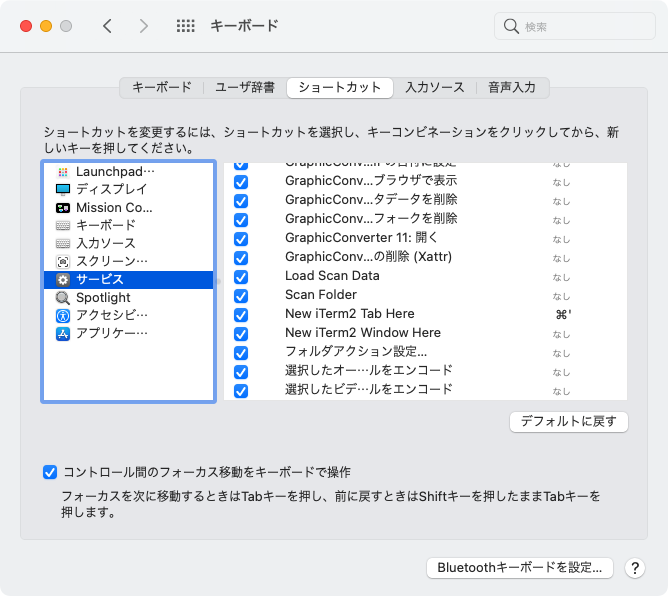Open the 音声入力 tab

click(512, 87)
